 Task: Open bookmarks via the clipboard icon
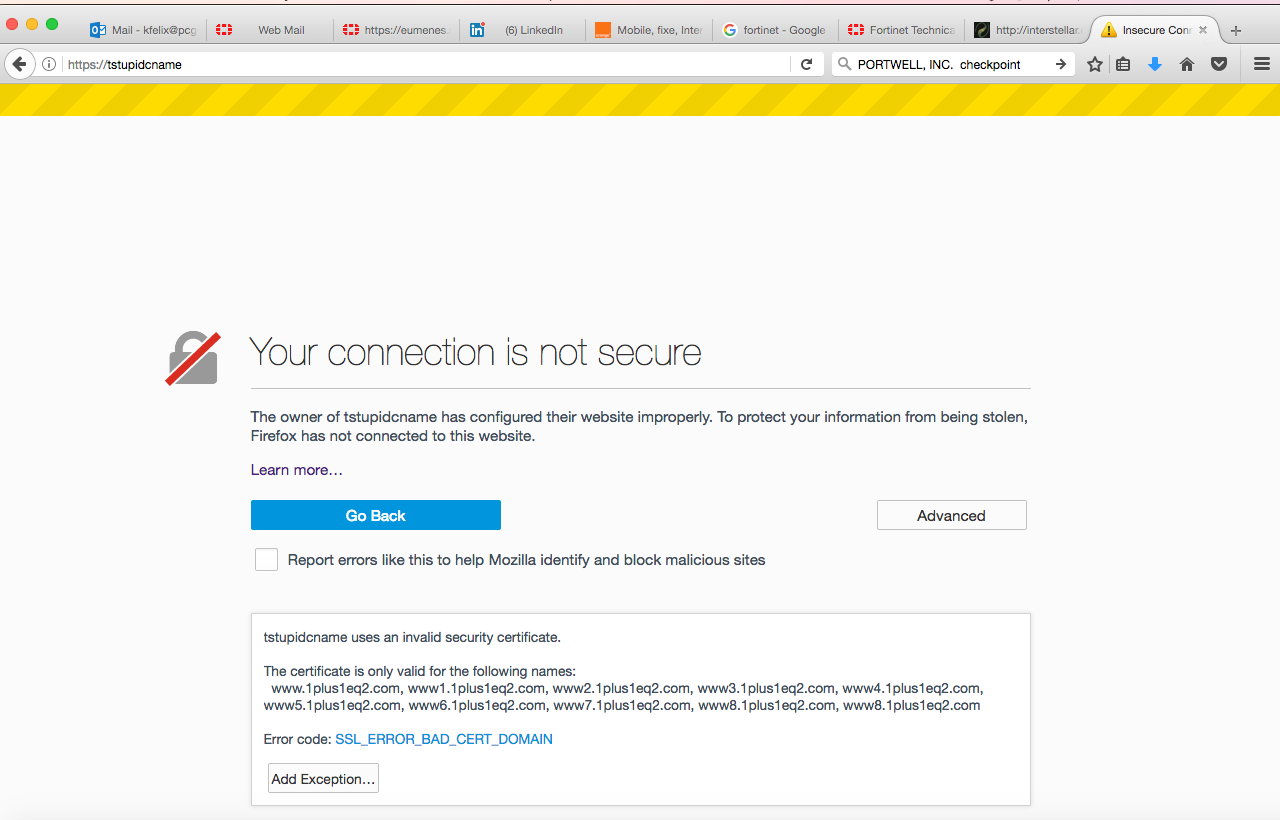point(1123,63)
